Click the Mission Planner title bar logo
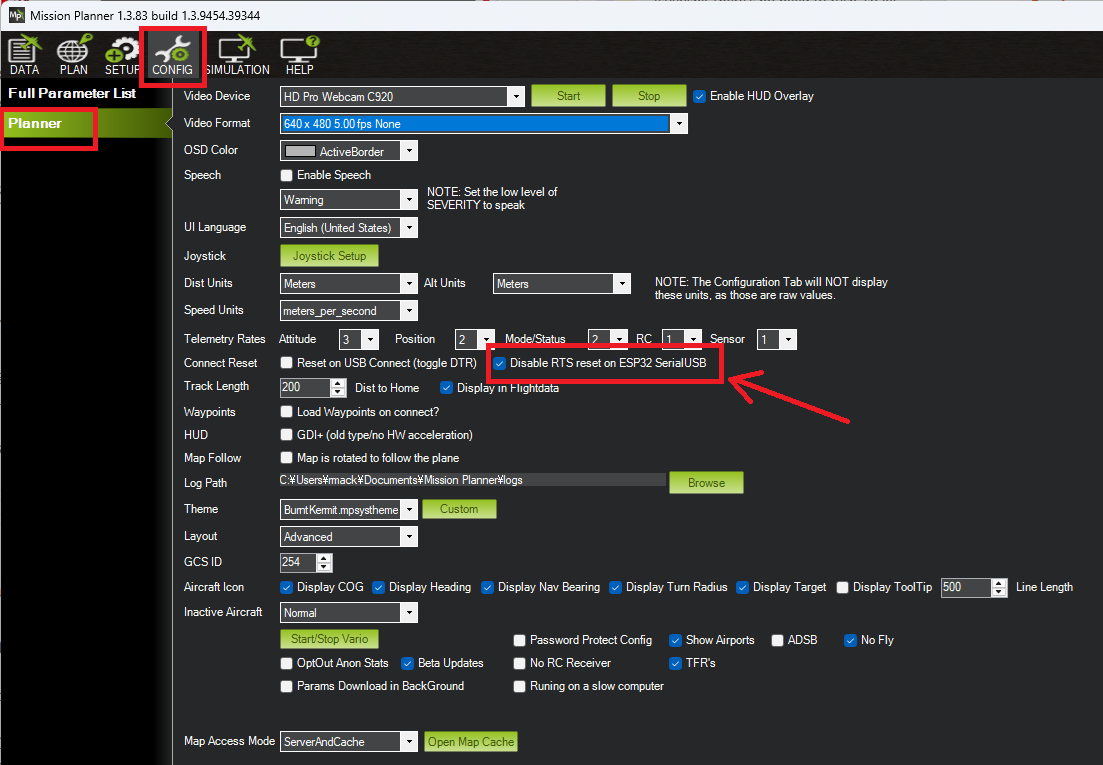The image size is (1103, 765). tap(15, 14)
